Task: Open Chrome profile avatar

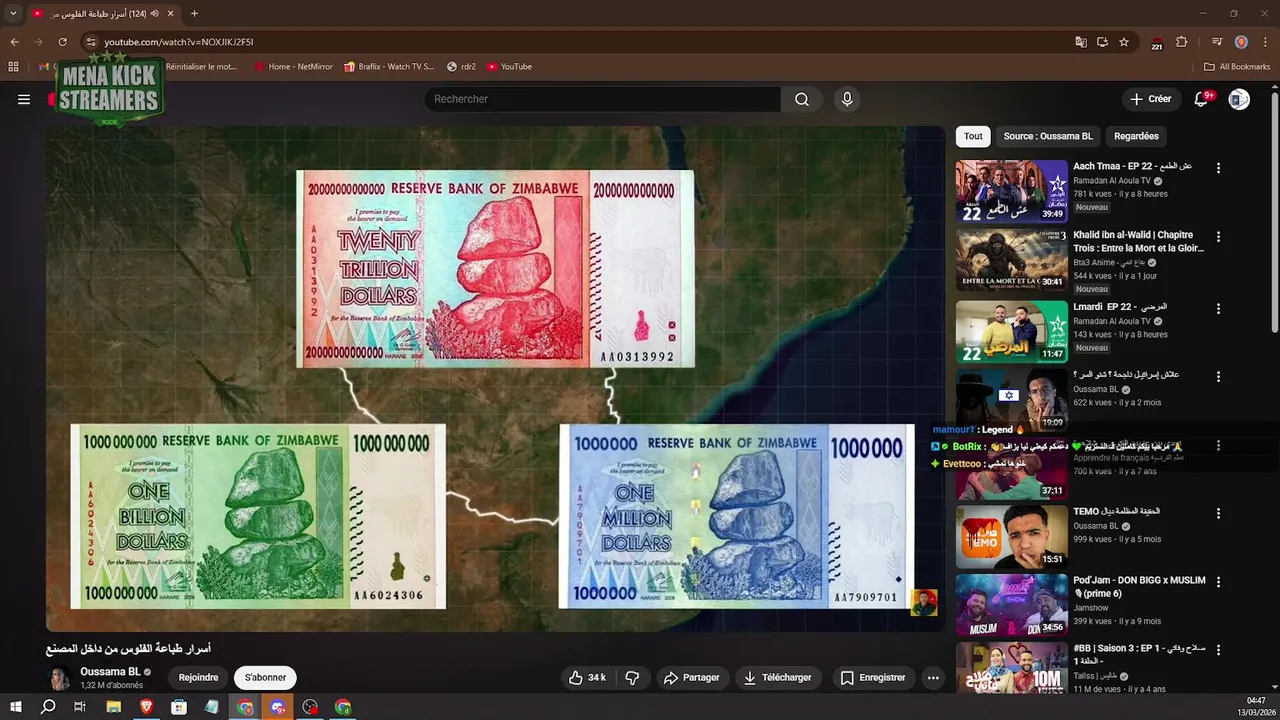Action: [1241, 42]
